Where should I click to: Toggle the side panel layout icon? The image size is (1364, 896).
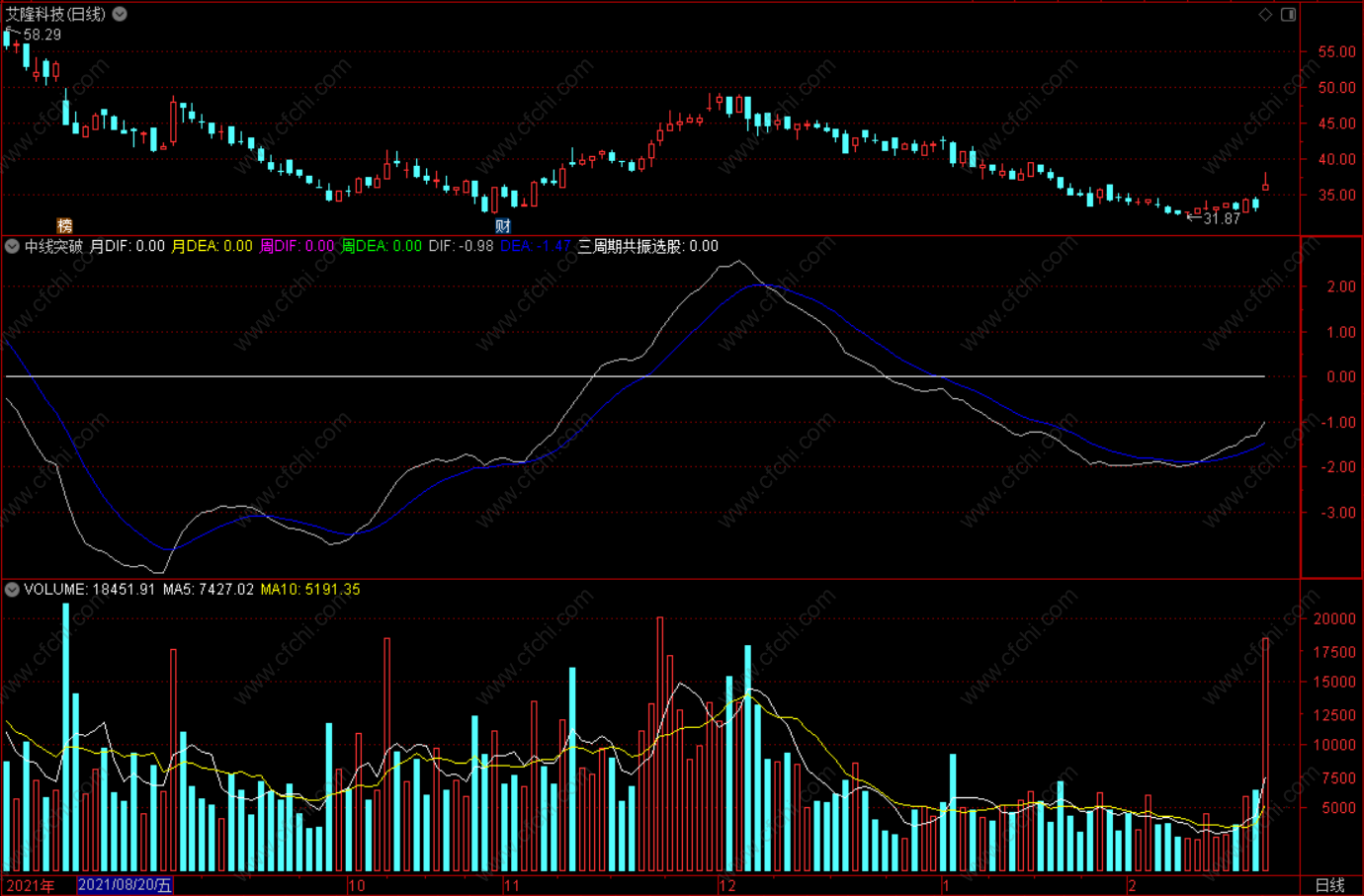(x=1288, y=14)
